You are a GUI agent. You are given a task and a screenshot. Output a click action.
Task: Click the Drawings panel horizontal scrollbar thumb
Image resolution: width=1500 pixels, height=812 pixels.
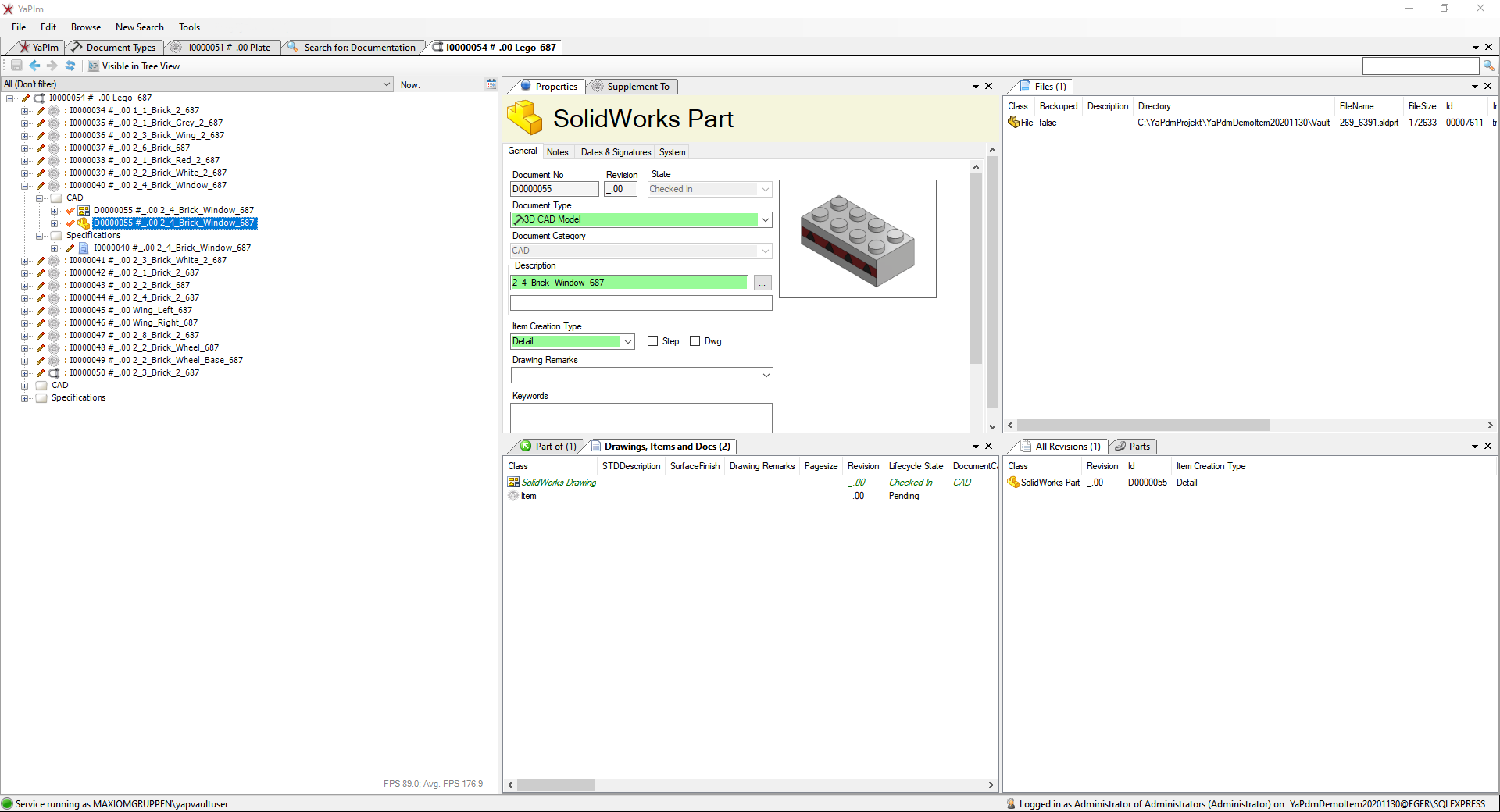coord(556,785)
